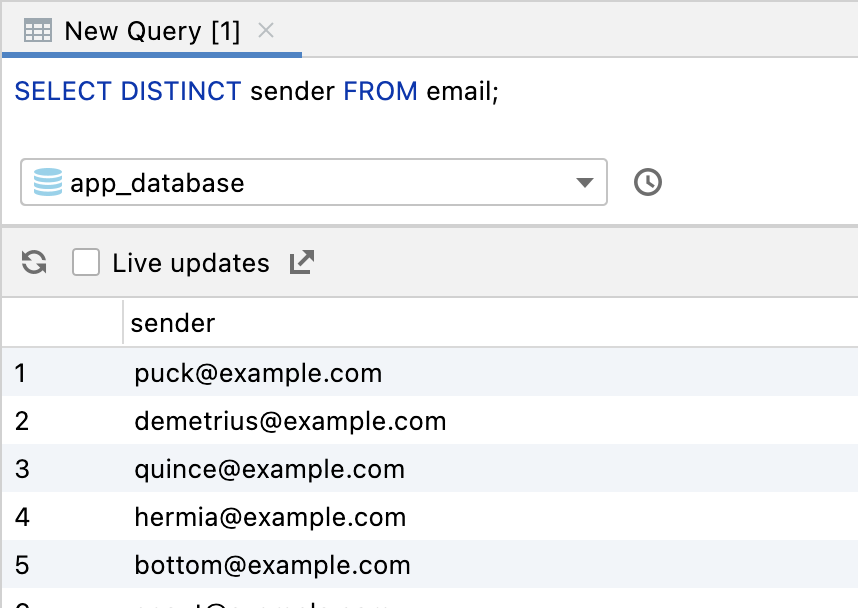Click the Live updates label text
Image resolution: width=858 pixels, height=608 pixels.
click(191, 264)
